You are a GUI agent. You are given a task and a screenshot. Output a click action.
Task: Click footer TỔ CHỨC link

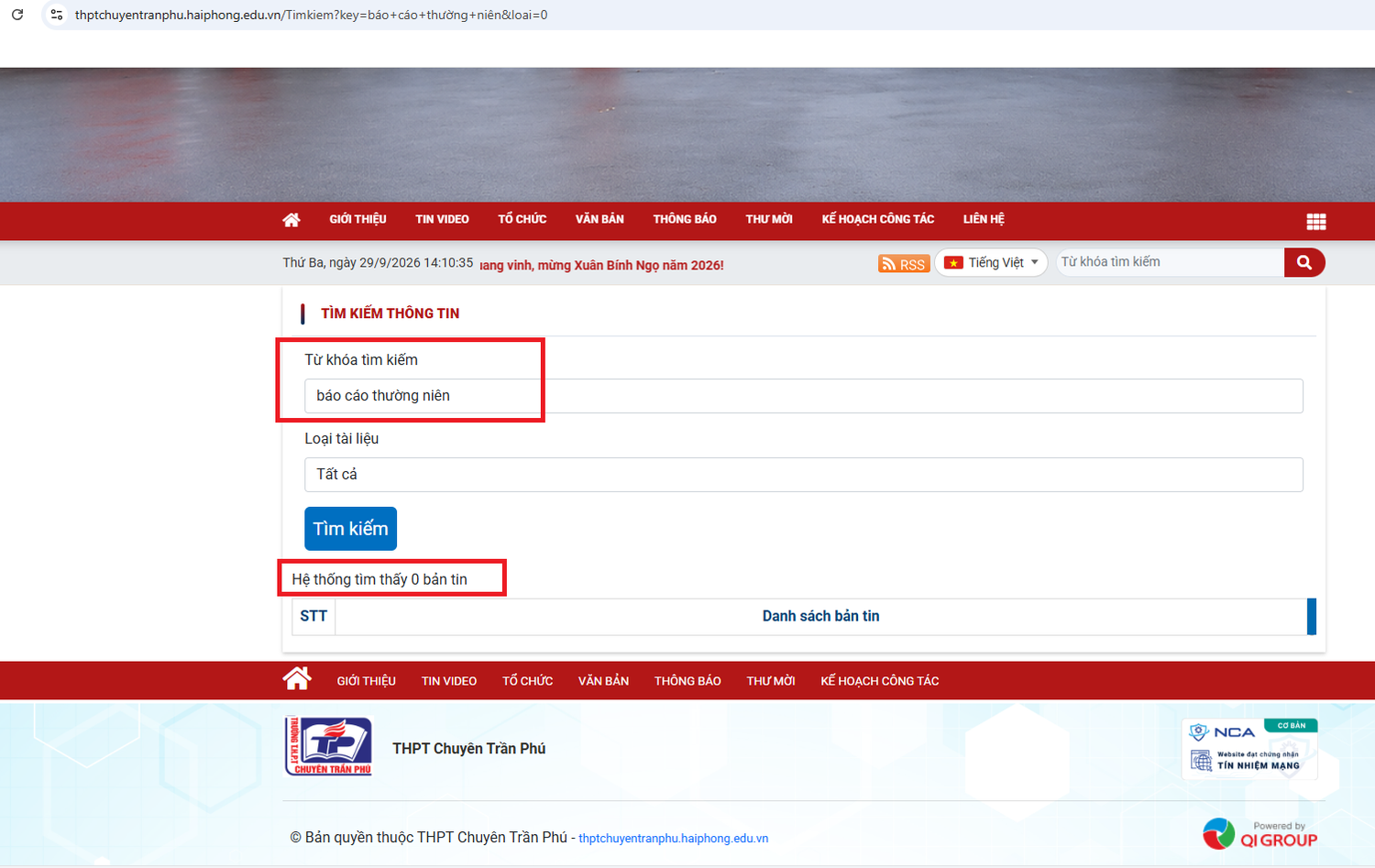(527, 681)
